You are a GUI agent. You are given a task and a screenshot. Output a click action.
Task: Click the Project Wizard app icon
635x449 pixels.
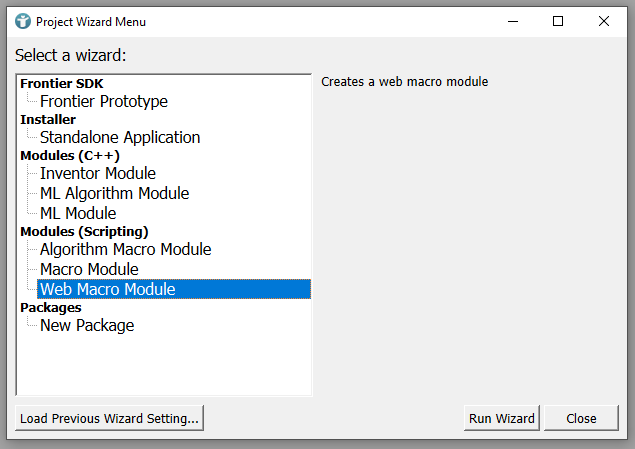pyautogui.click(x=22, y=21)
